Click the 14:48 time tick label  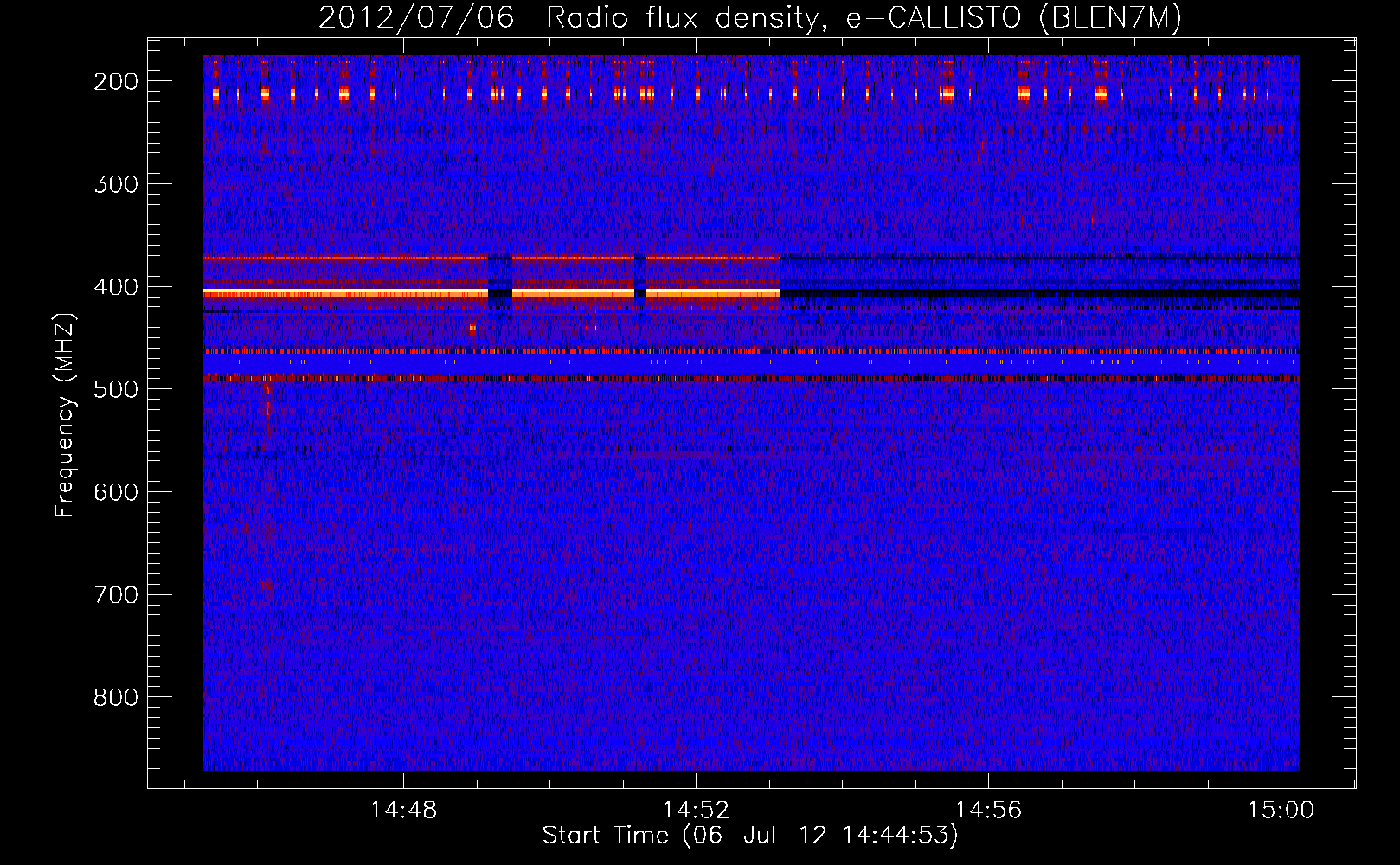click(x=403, y=811)
